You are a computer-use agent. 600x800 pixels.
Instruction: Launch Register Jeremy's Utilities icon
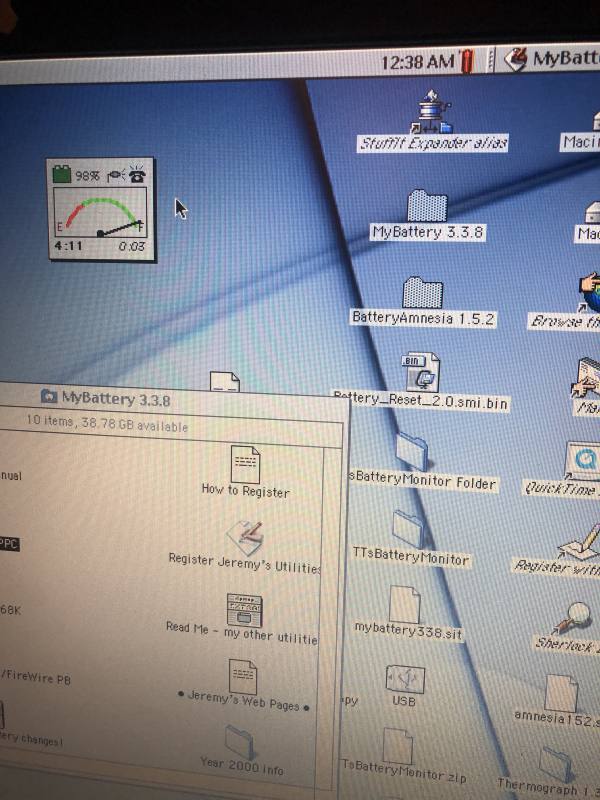tap(245, 537)
